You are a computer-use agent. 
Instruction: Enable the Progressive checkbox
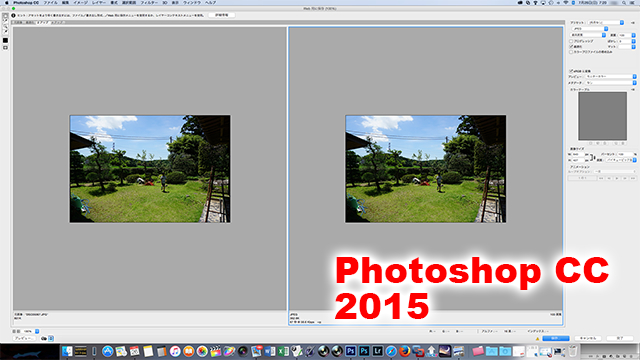(x=571, y=41)
